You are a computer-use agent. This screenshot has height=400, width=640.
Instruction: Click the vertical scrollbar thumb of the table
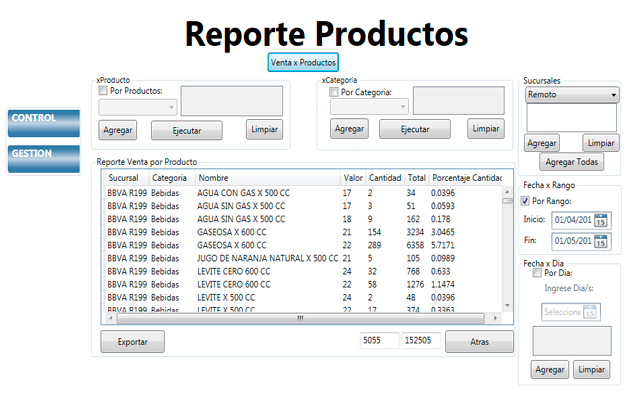click(x=507, y=201)
